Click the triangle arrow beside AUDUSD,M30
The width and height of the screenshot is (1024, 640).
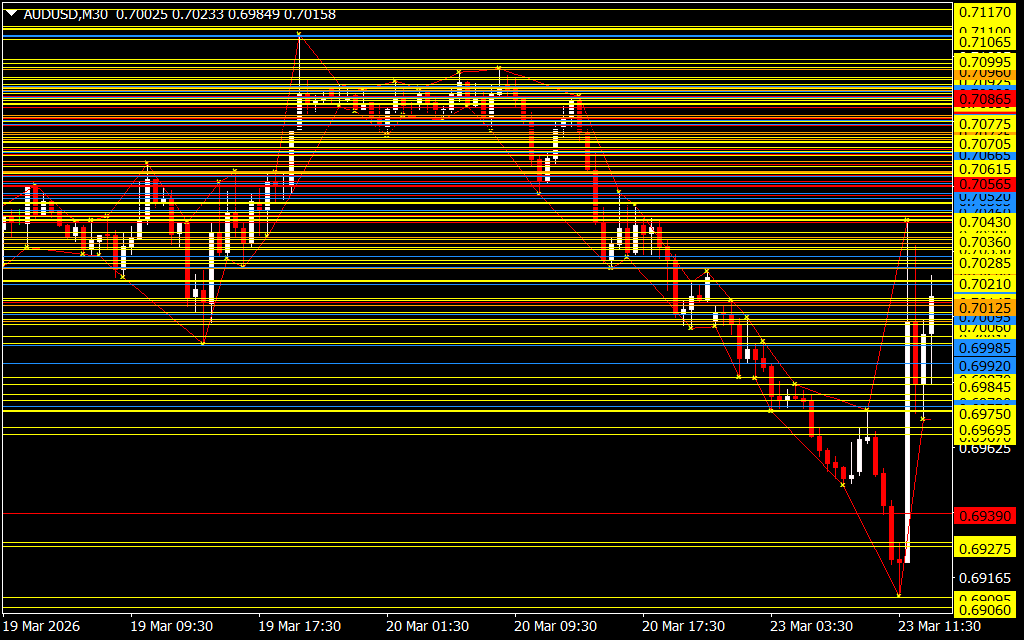click(x=12, y=14)
